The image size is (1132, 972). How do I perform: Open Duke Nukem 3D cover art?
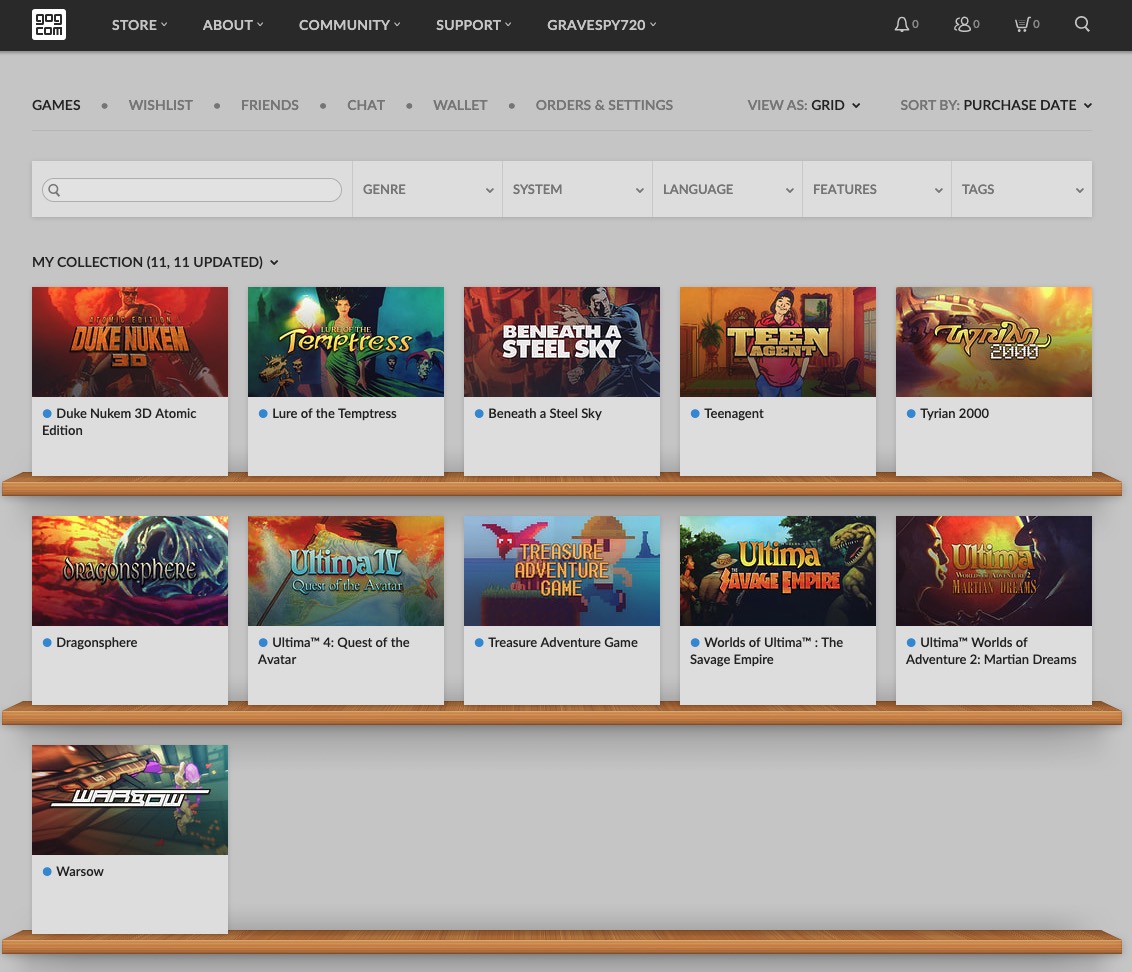click(130, 342)
